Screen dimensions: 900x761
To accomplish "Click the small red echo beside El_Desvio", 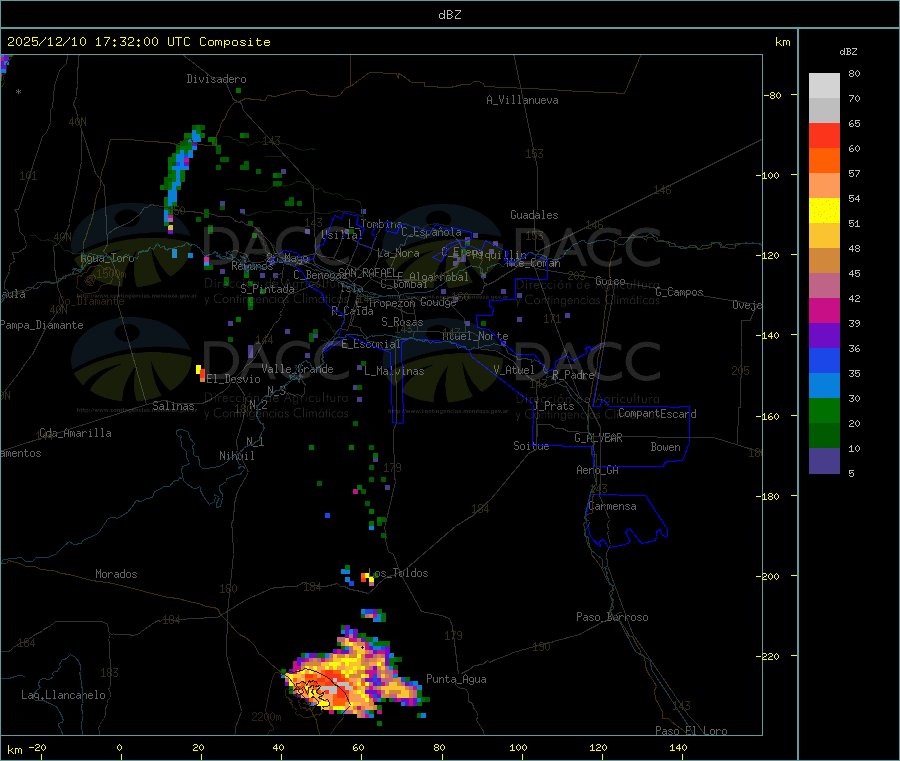I will pos(200,374).
